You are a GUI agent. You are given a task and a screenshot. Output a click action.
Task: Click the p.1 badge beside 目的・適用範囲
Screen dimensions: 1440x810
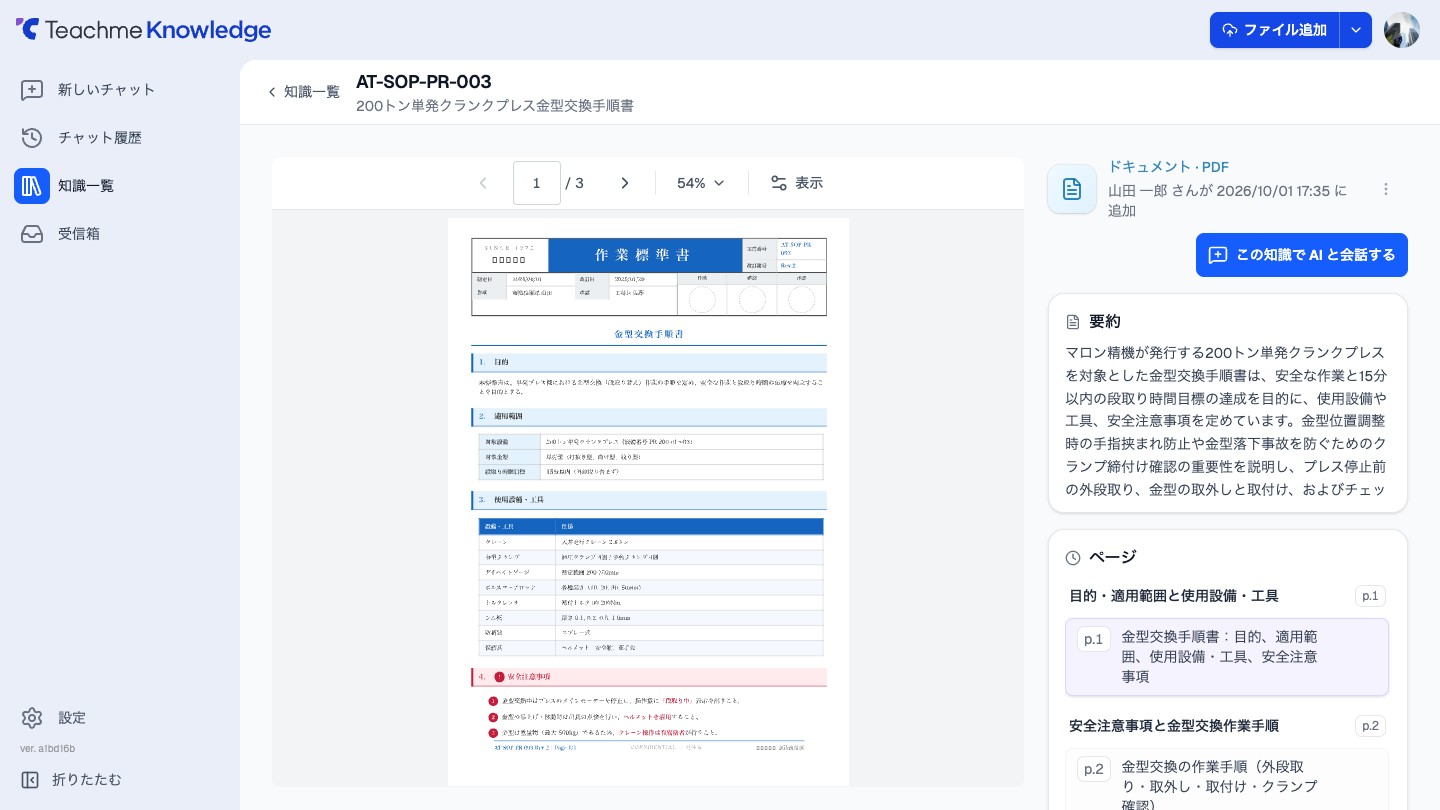coord(1370,596)
